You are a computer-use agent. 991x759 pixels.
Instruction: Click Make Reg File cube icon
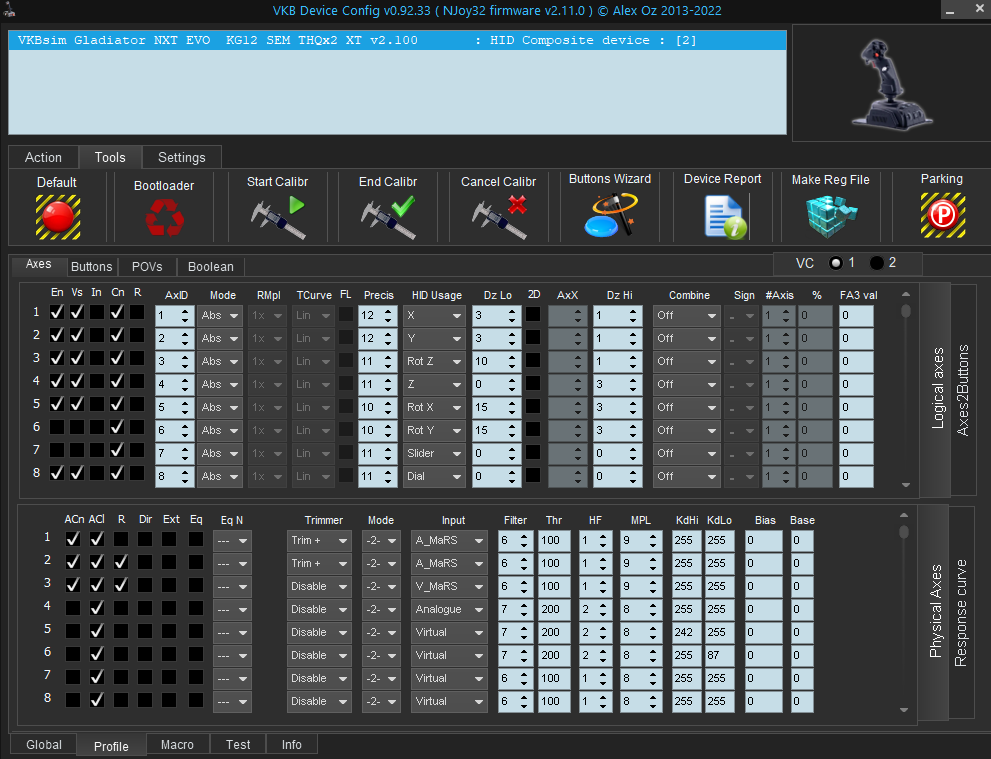point(831,216)
